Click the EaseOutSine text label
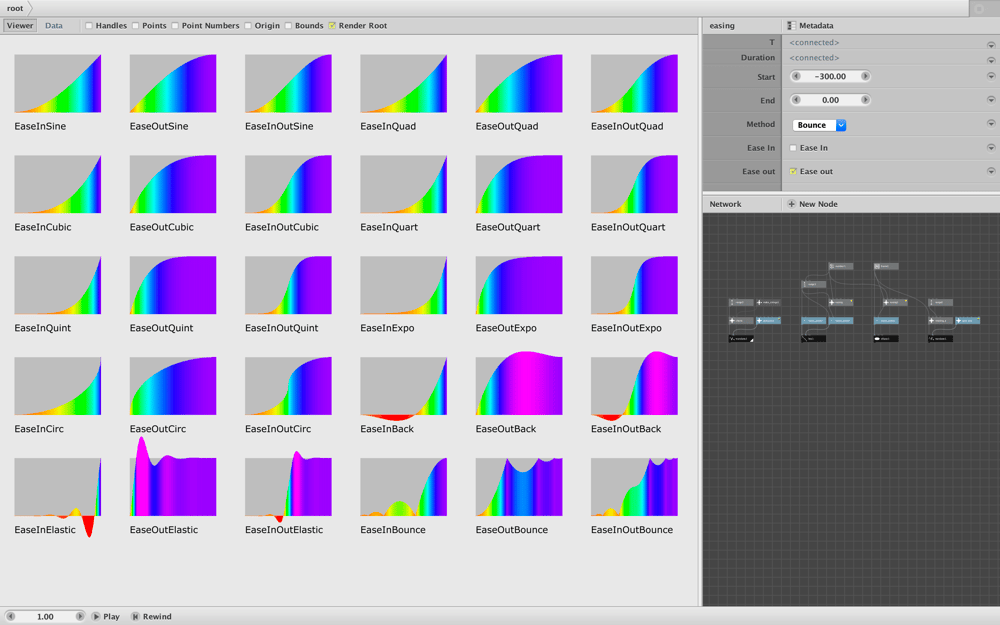 coord(159,126)
